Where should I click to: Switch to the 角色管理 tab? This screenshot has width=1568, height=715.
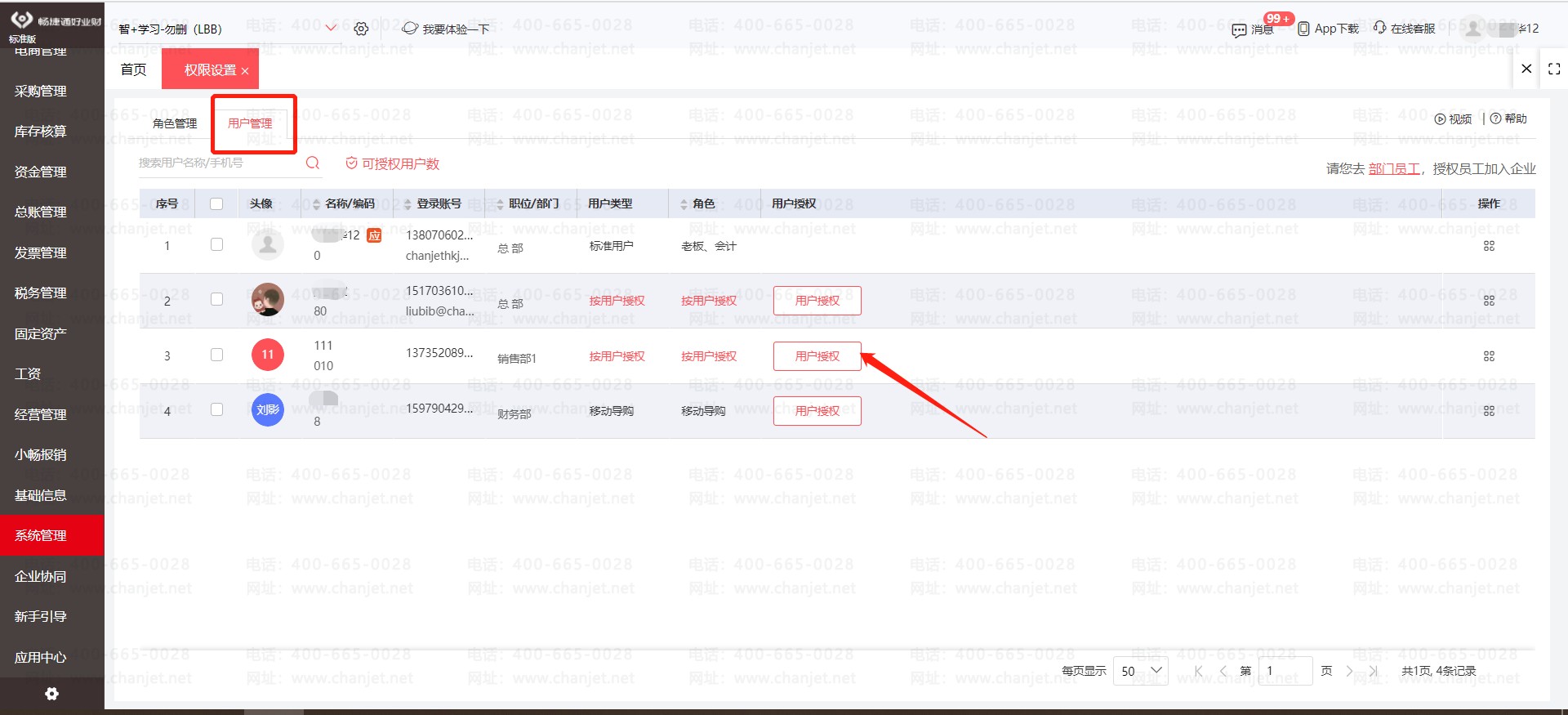(175, 123)
